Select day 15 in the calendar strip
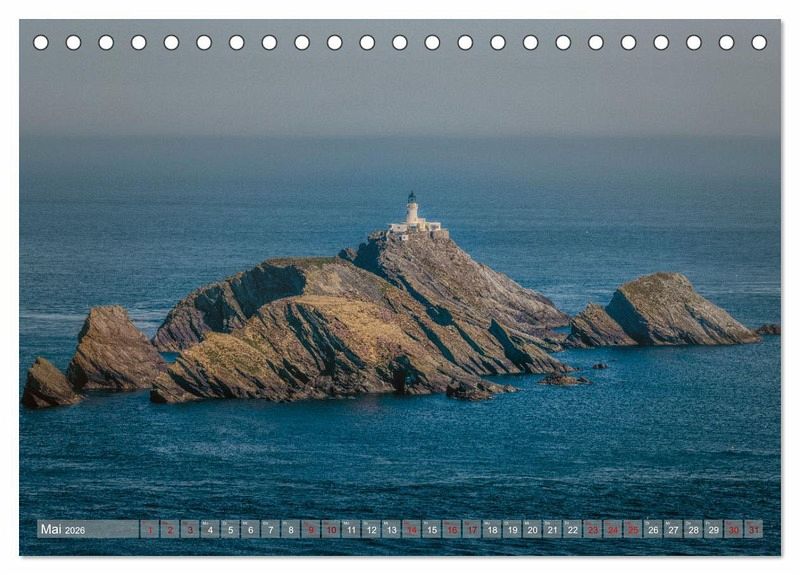Screen dimensions: 800x575 click(432, 529)
